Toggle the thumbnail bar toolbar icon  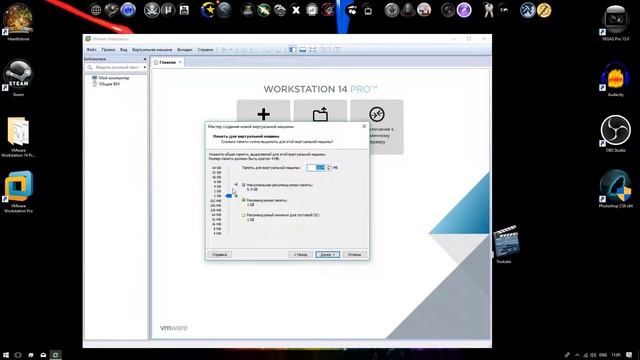302,50
